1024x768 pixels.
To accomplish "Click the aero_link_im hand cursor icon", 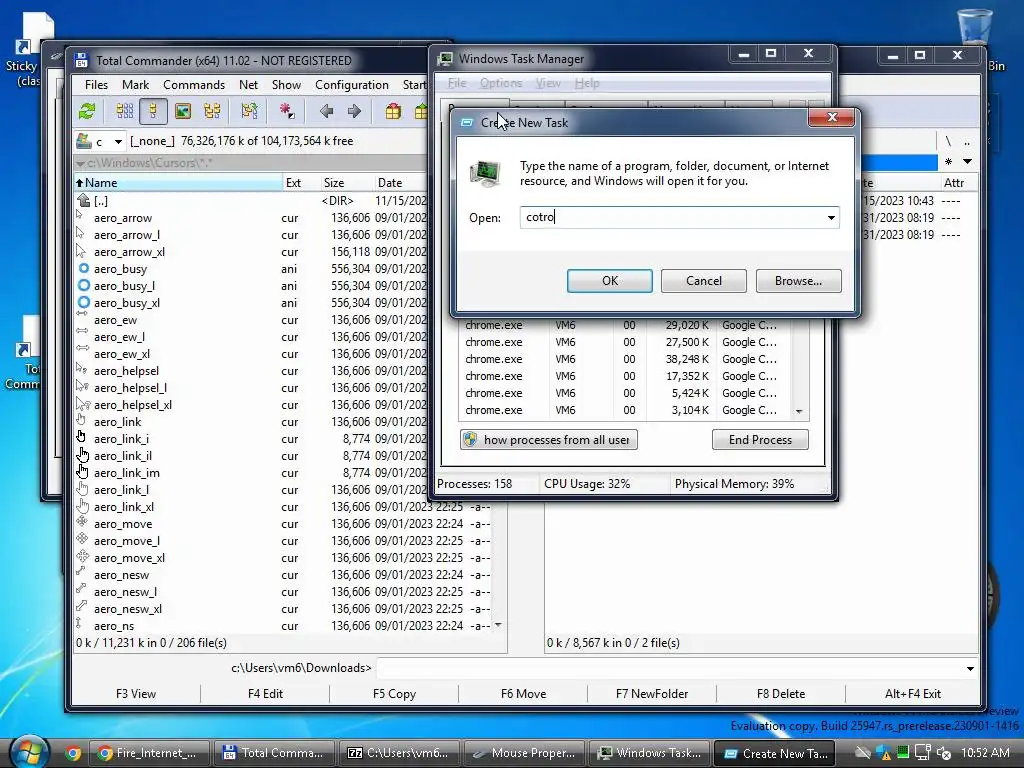I will click(83, 472).
